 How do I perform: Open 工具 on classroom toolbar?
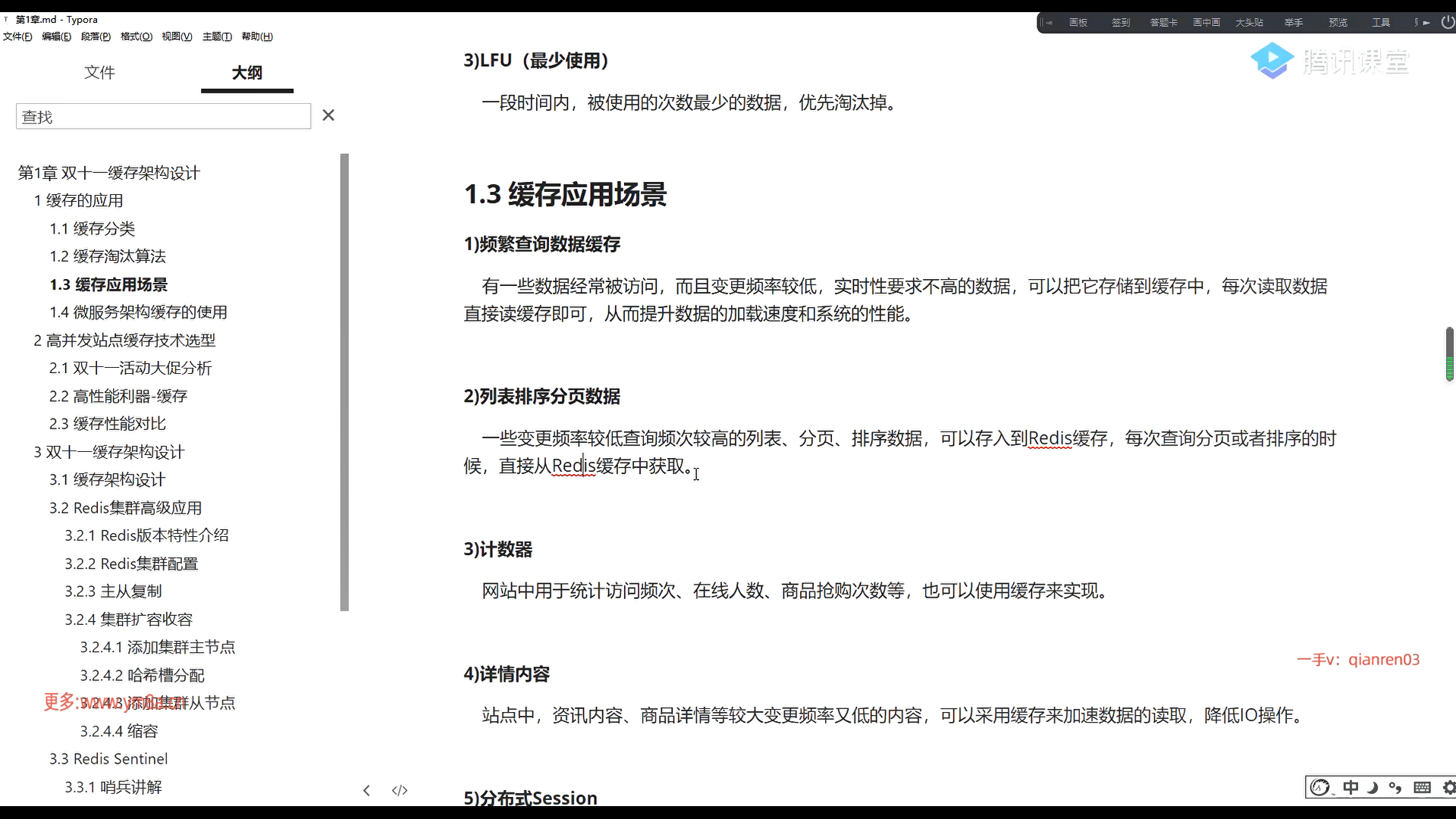click(1380, 23)
